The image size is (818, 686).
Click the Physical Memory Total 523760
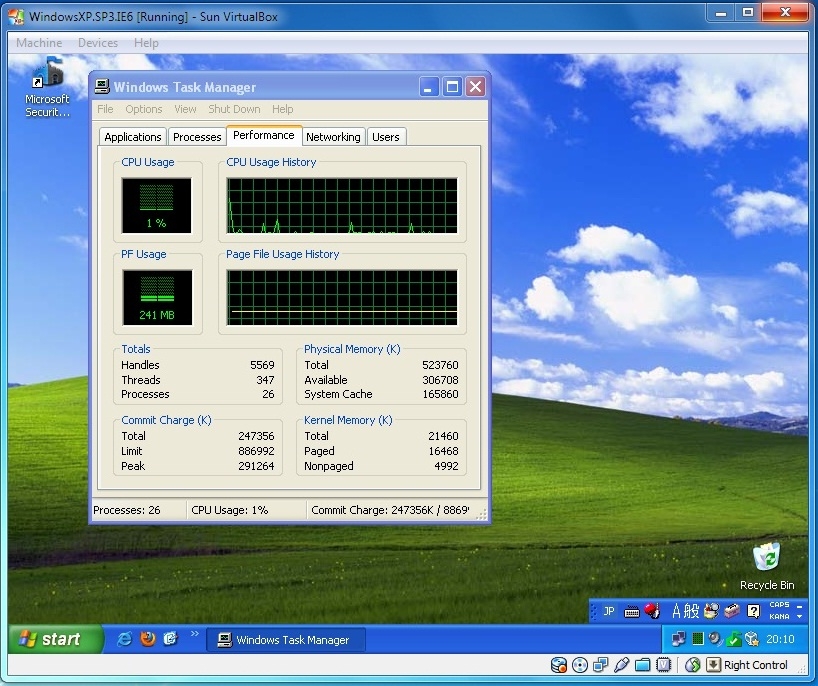(x=440, y=365)
